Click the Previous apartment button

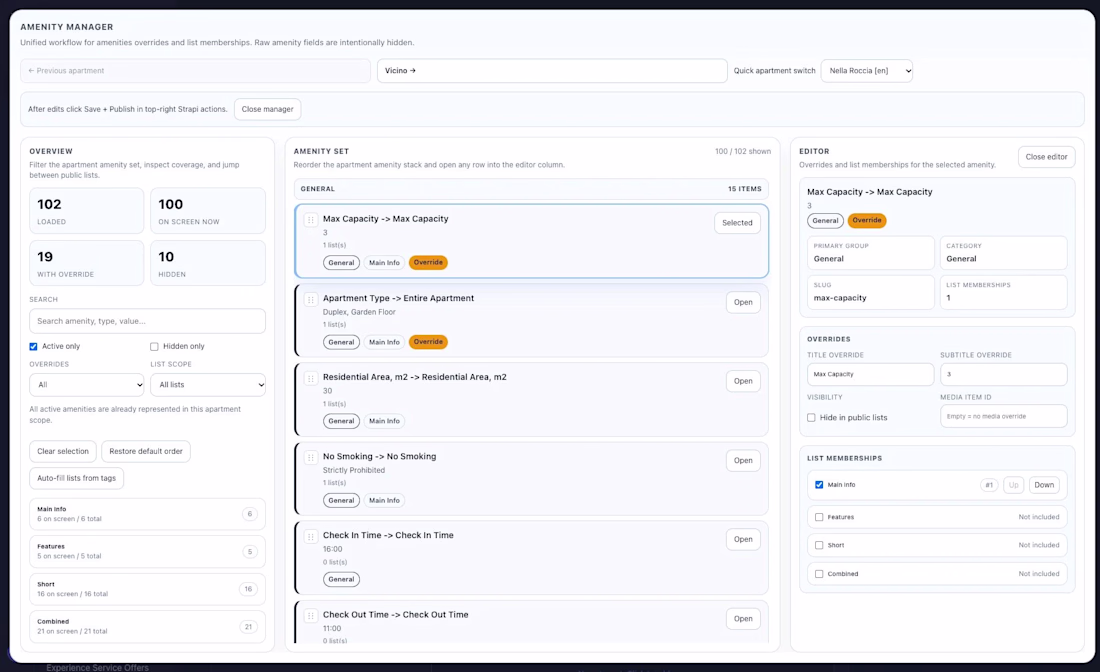click(x=195, y=71)
